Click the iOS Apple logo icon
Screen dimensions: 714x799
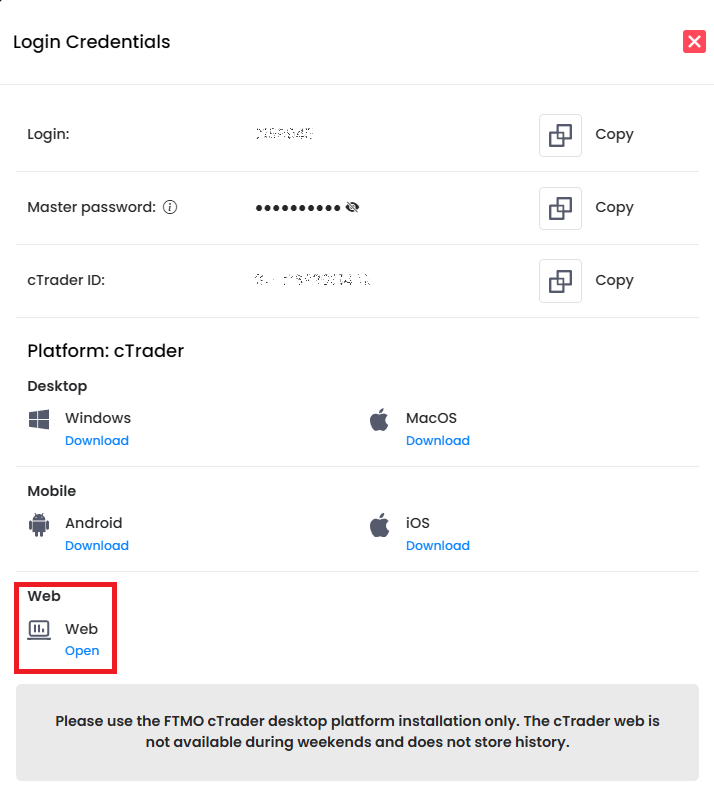click(x=379, y=524)
